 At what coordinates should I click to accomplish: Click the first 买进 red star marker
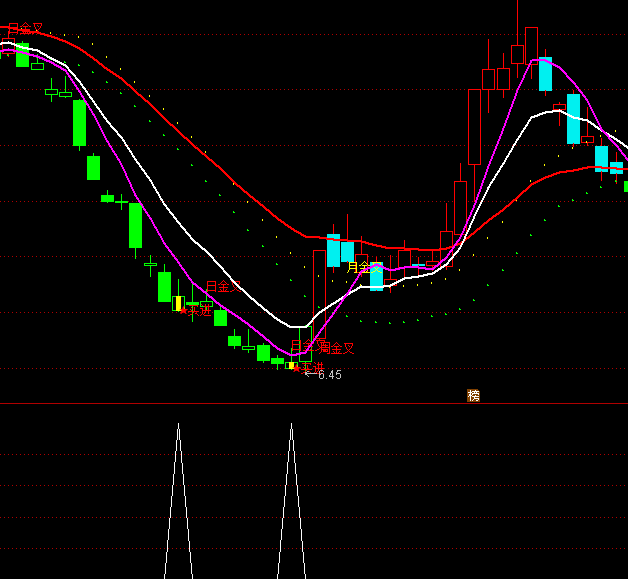185,310
